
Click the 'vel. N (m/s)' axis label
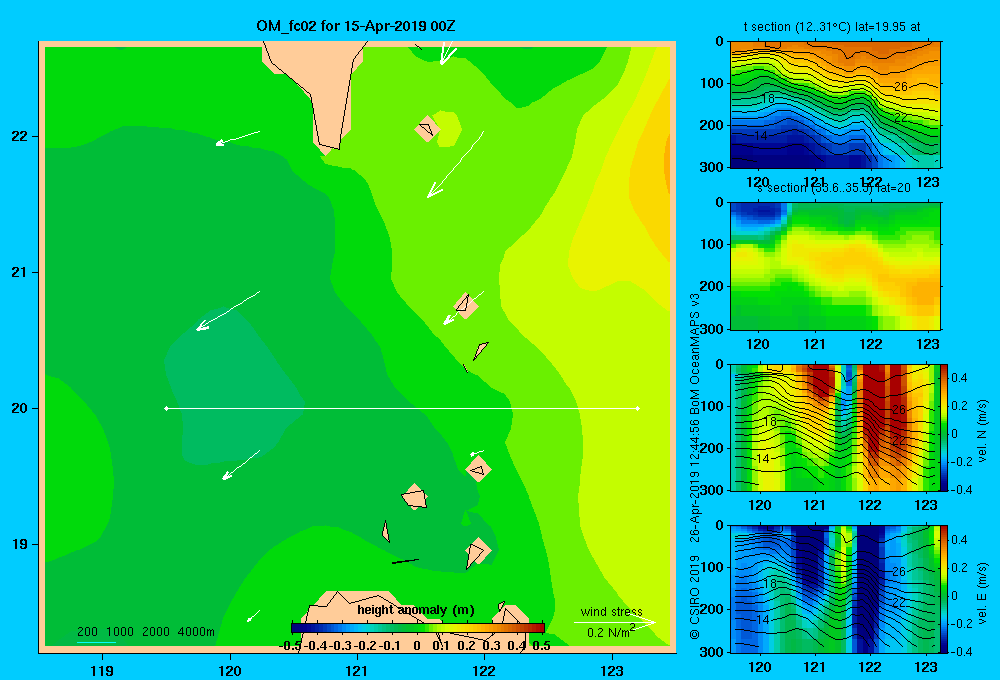point(982,431)
